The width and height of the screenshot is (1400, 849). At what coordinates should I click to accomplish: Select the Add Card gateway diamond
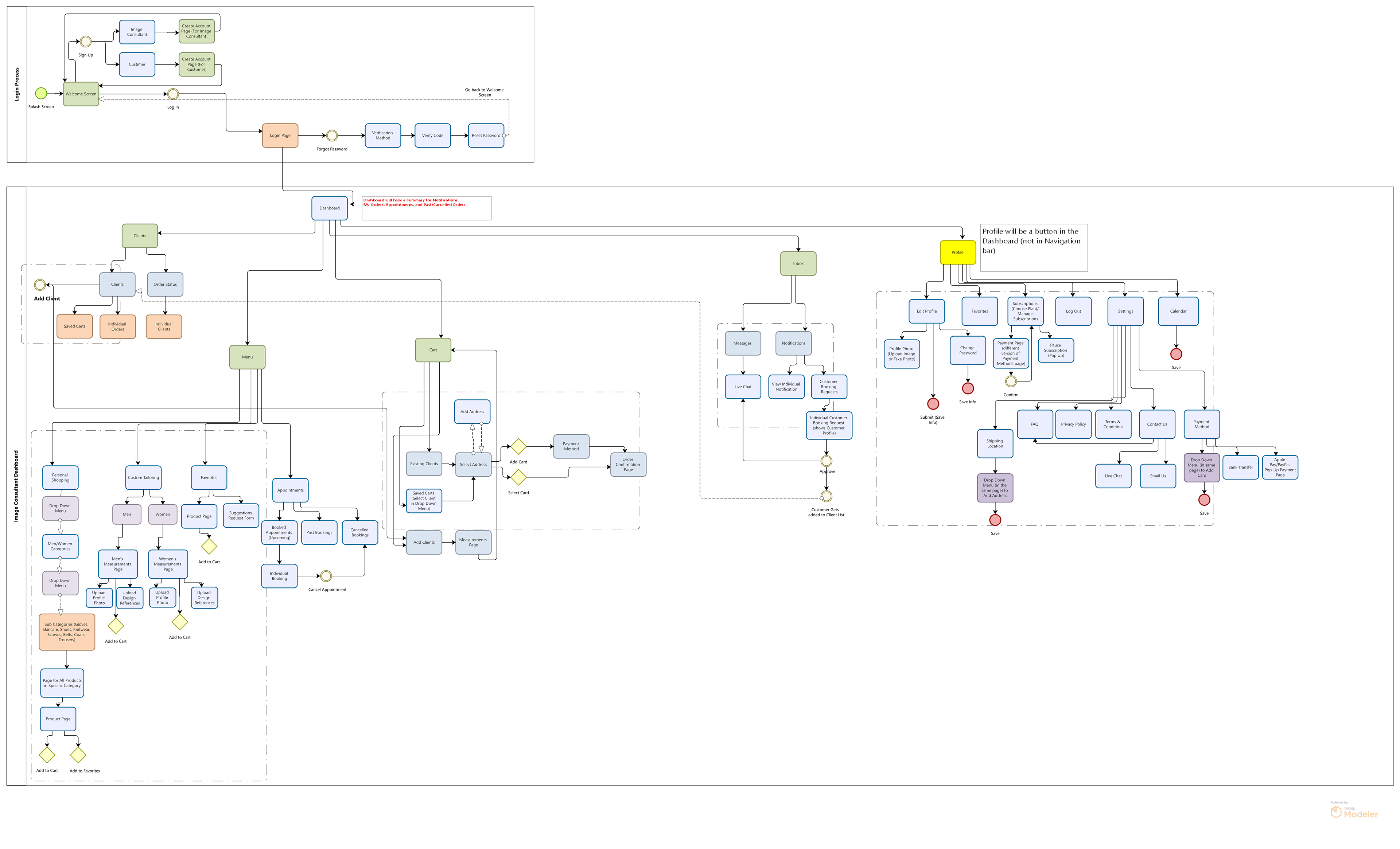(x=518, y=446)
